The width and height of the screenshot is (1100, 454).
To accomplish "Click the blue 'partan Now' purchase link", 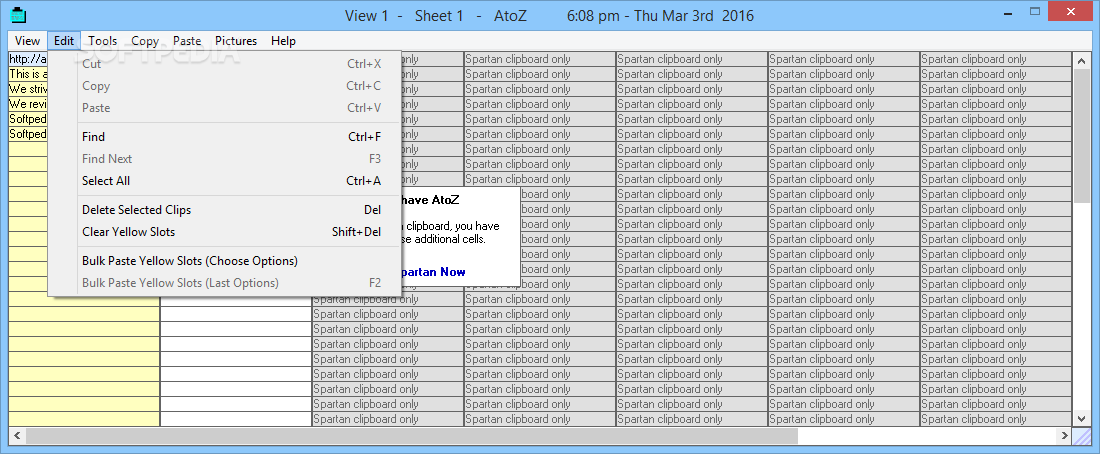I will coord(433,272).
